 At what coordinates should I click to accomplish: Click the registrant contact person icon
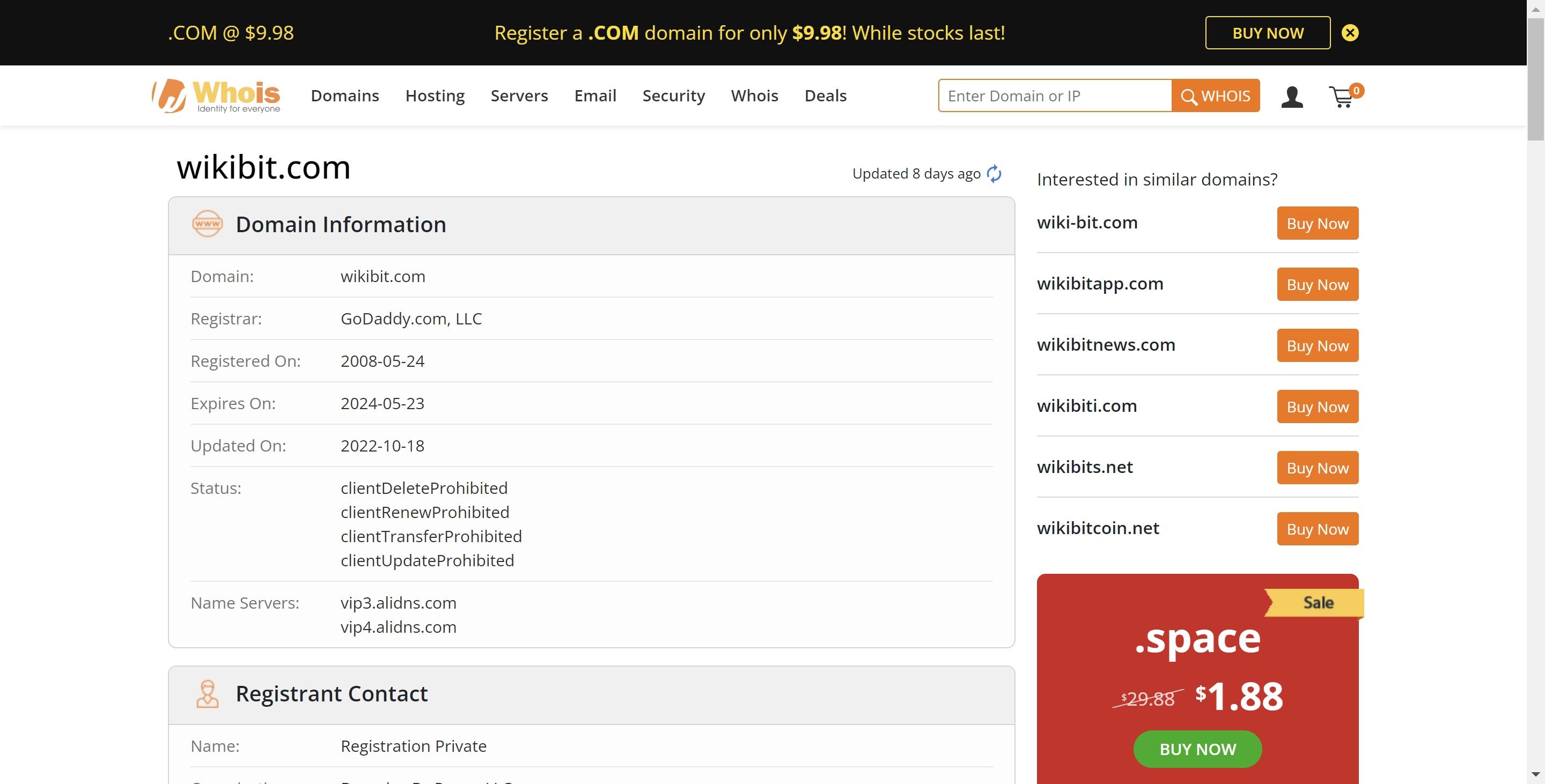tap(207, 692)
